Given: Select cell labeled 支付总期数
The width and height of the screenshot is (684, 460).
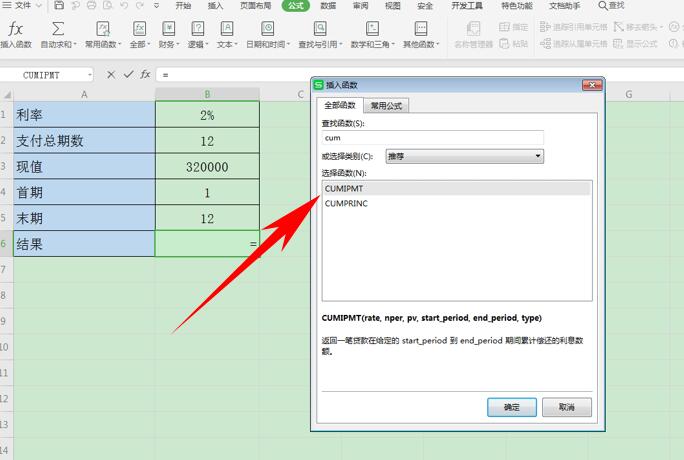Looking at the screenshot, I should (84, 140).
